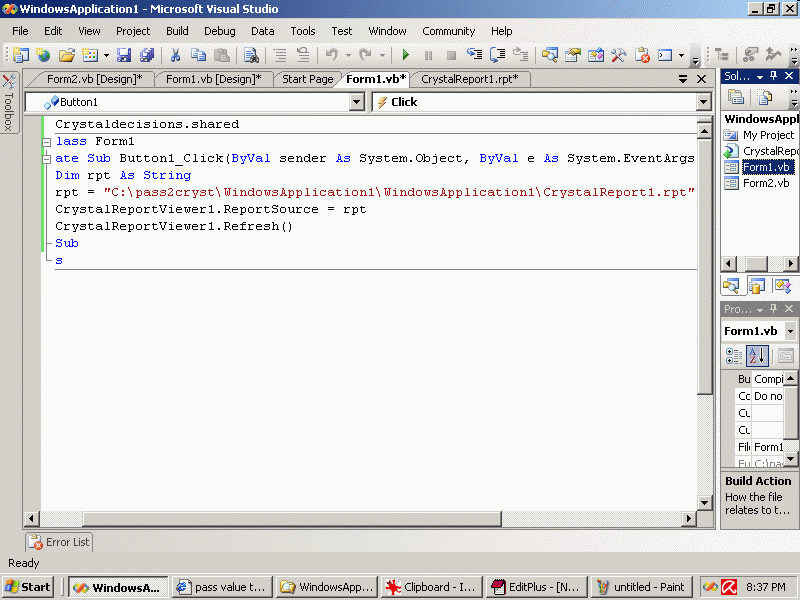Click the Data Sources bottom panel tab
The image size is (800, 600).
click(757, 286)
